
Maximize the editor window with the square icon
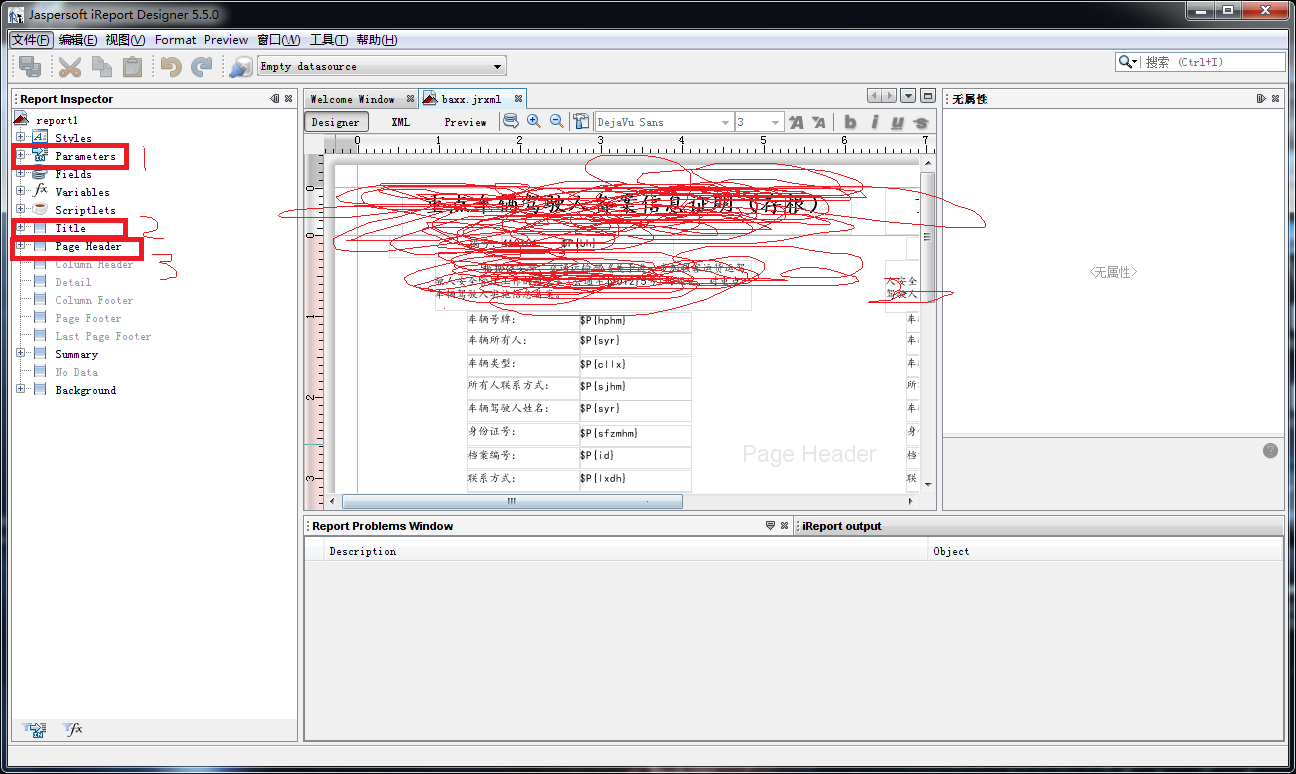tap(928, 96)
